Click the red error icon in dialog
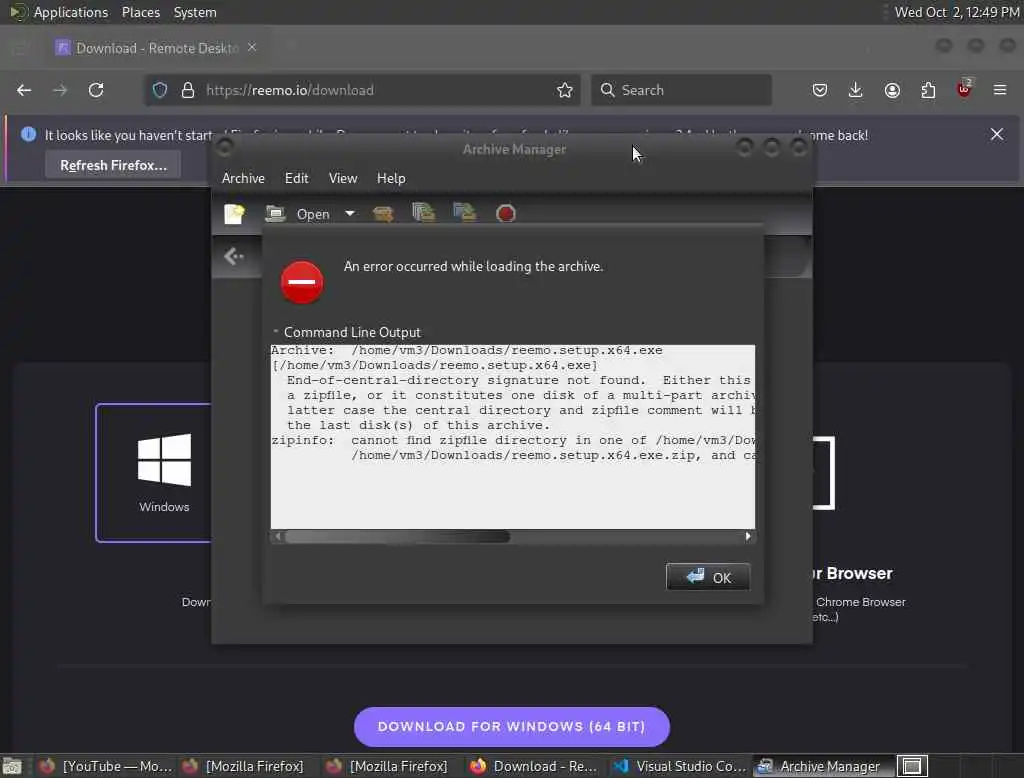 coord(302,282)
